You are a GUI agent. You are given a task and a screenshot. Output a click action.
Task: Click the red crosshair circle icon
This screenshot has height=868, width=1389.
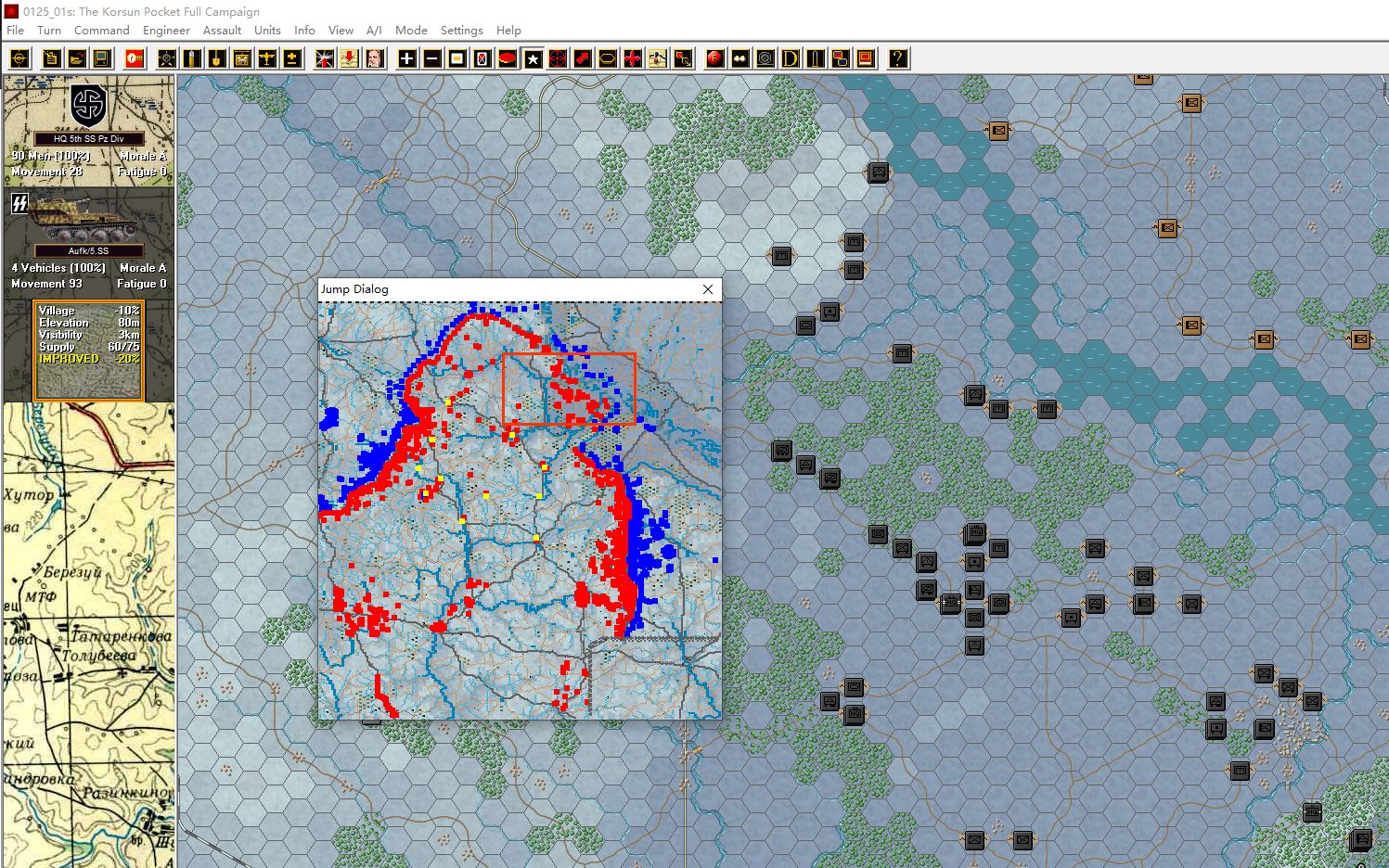[x=557, y=58]
